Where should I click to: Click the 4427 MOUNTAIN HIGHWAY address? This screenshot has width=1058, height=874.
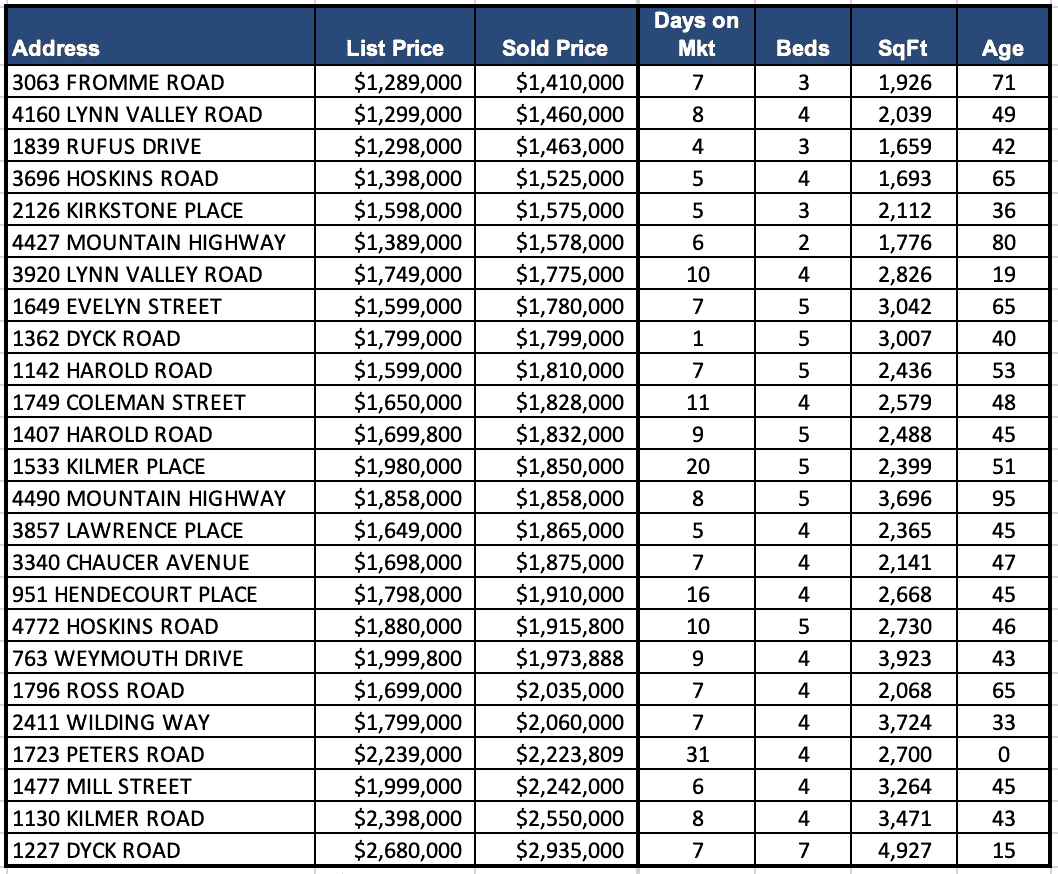[149, 242]
